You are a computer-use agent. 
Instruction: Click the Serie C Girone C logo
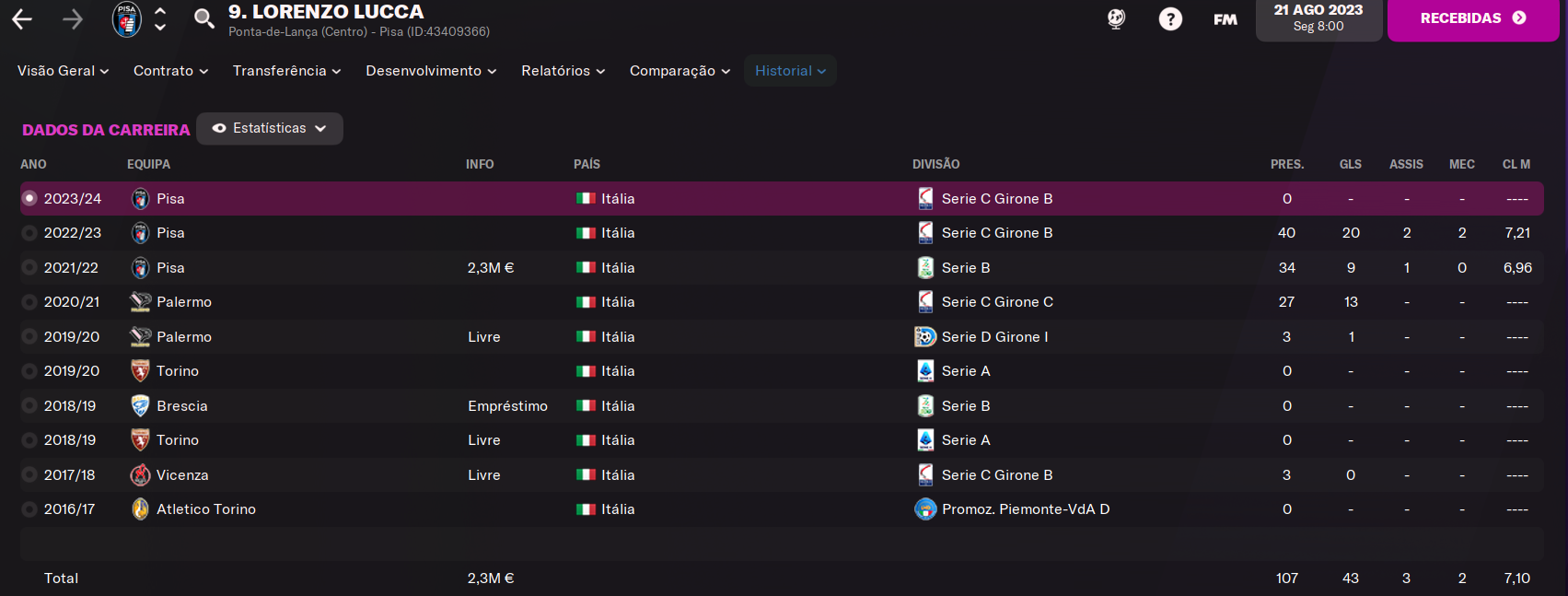click(925, 302)
